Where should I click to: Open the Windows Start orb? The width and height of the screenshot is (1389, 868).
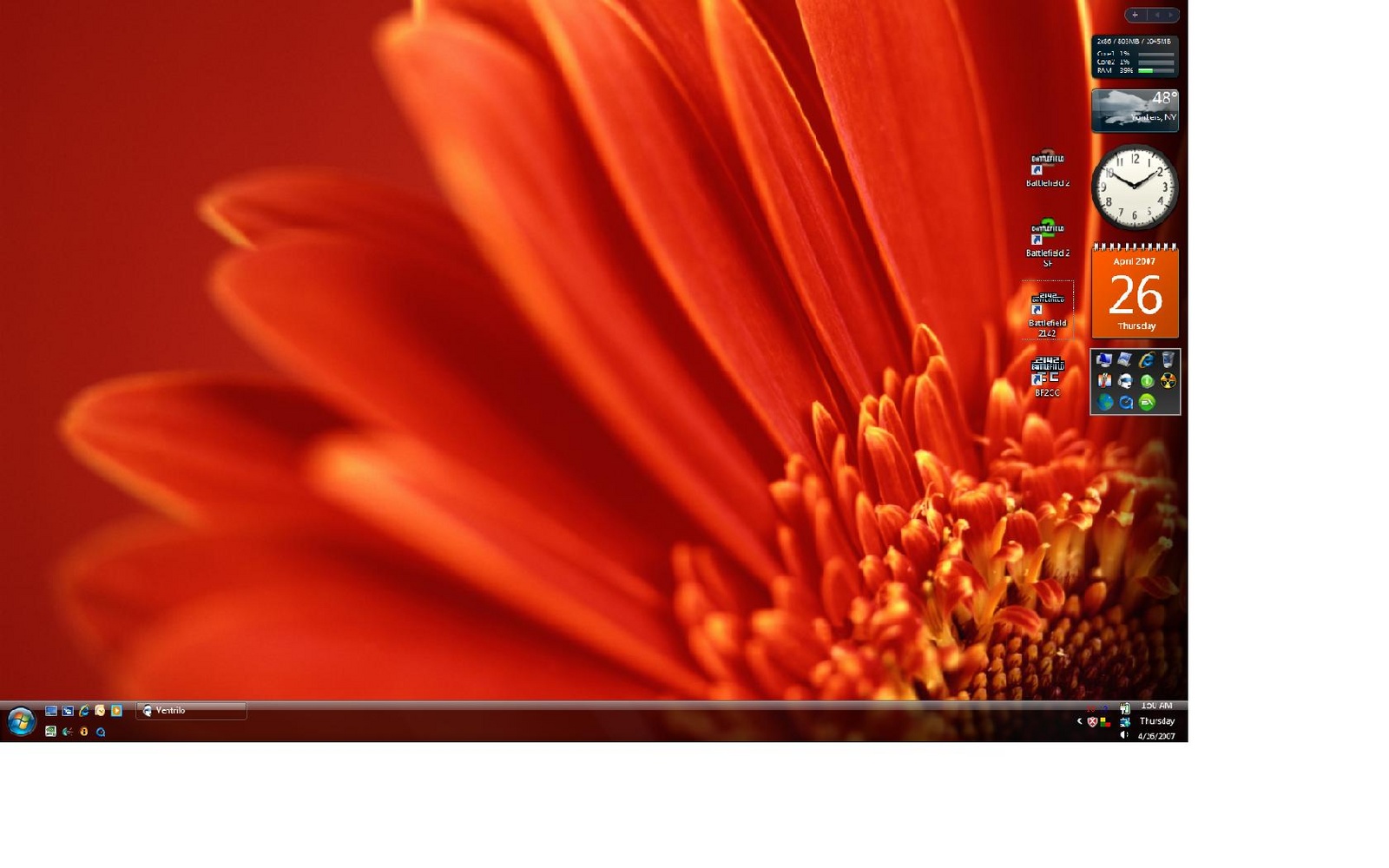[21, 721]
